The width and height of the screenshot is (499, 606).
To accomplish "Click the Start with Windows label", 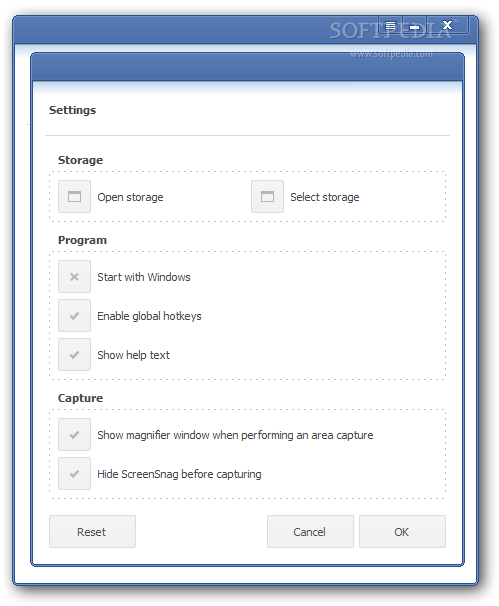I will click(x=144, y=277).
